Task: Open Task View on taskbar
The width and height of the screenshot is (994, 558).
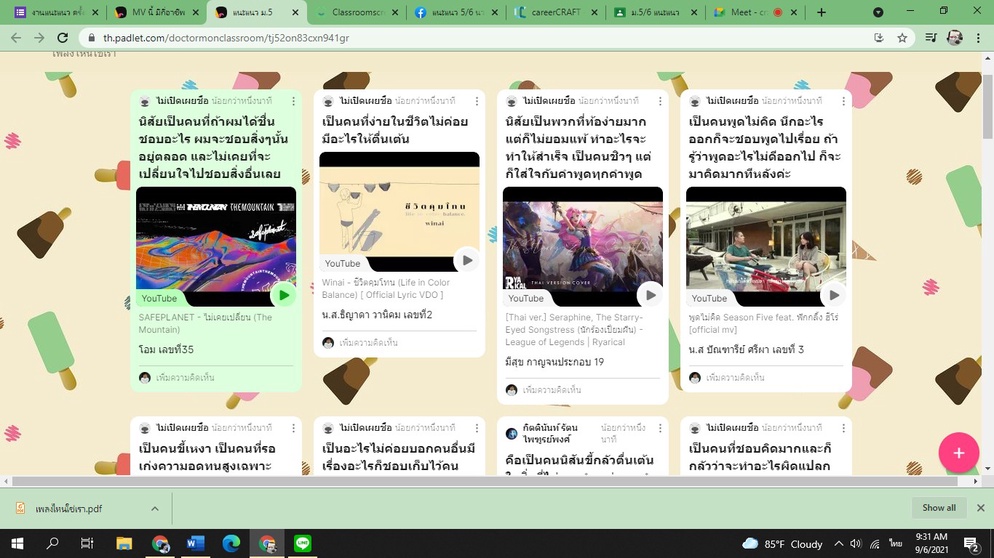Action: tap(87, 543)
